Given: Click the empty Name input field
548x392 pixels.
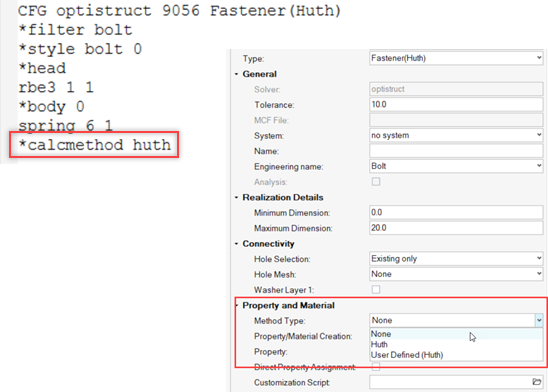Looking at the screenshot, I should [x=456, y=151].
